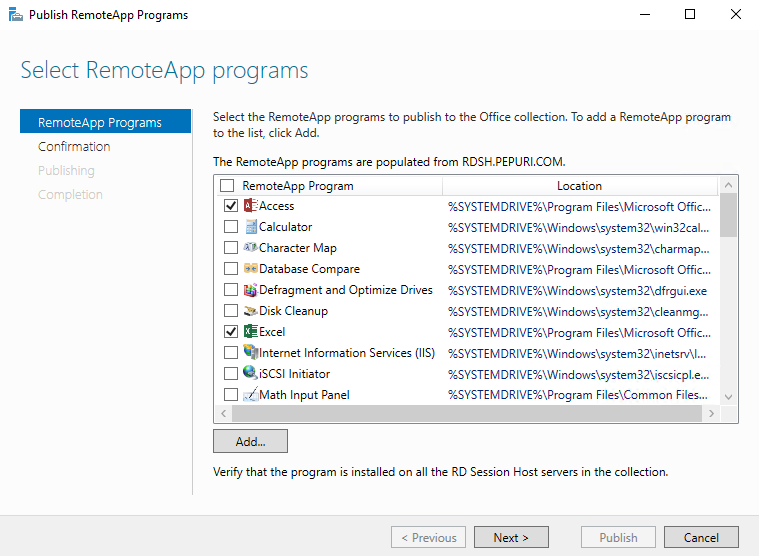This screenshot has width=759, height=556.
Task: Cancel the Publish RemoteApp wizard
Action: coord(701,537)
